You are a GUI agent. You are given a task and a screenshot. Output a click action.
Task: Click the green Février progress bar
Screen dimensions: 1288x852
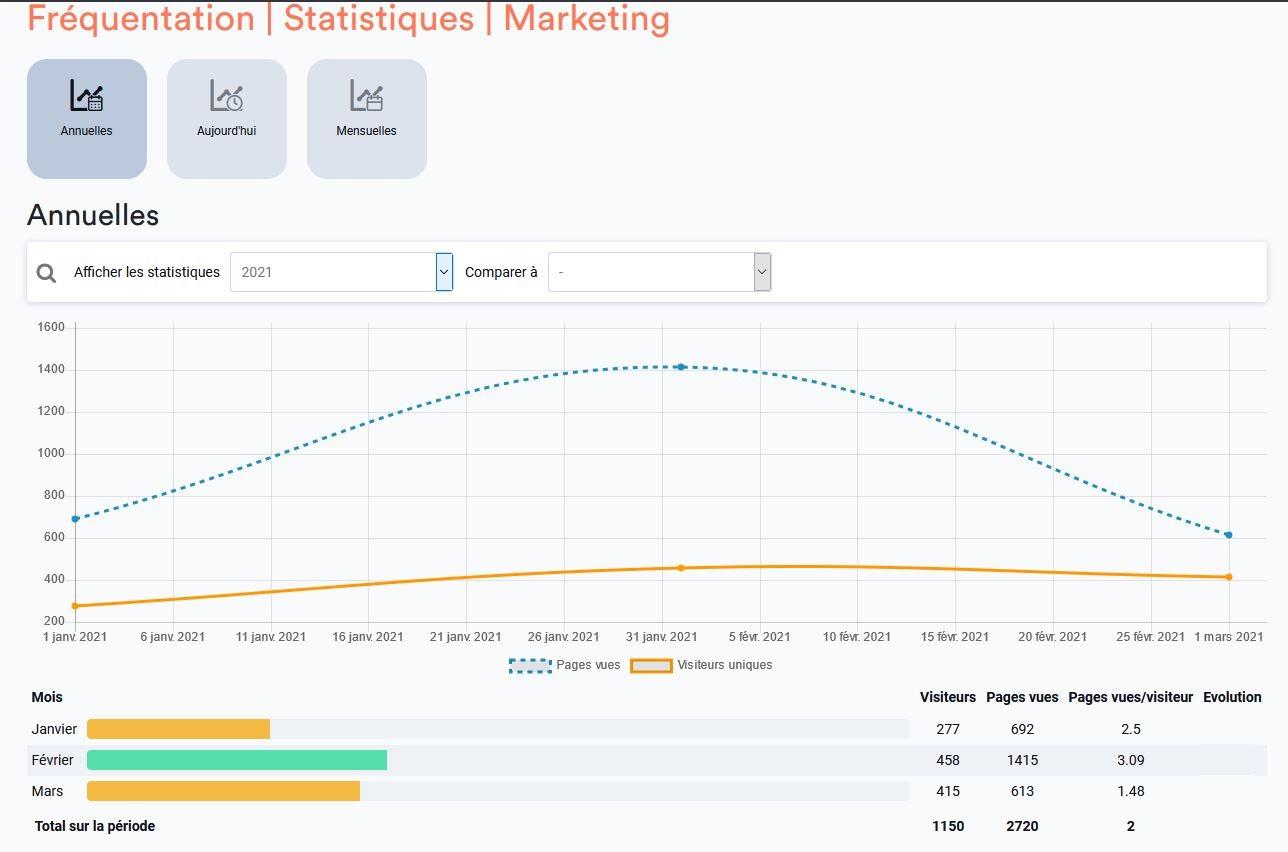click(237, 760)
